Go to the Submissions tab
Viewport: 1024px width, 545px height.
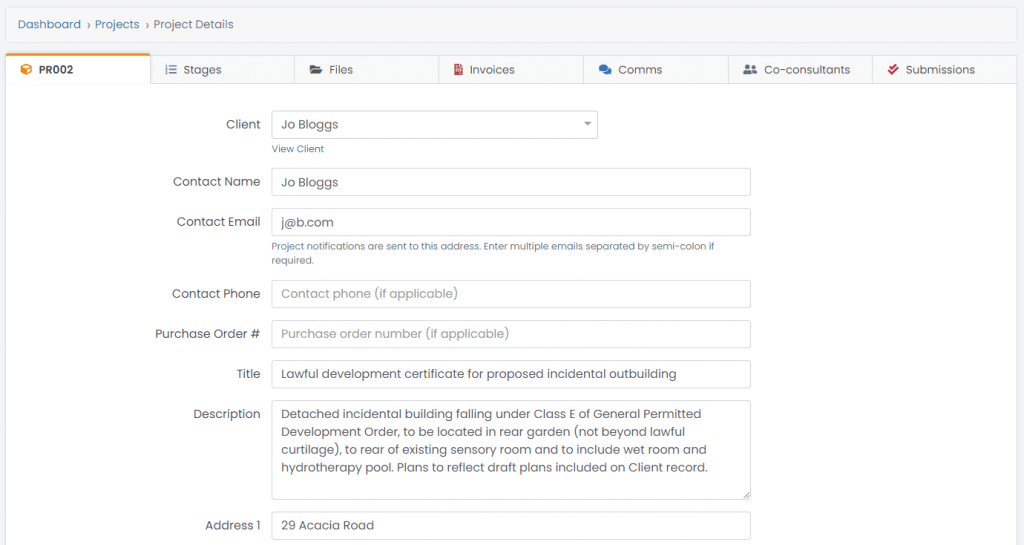(944, 69)
